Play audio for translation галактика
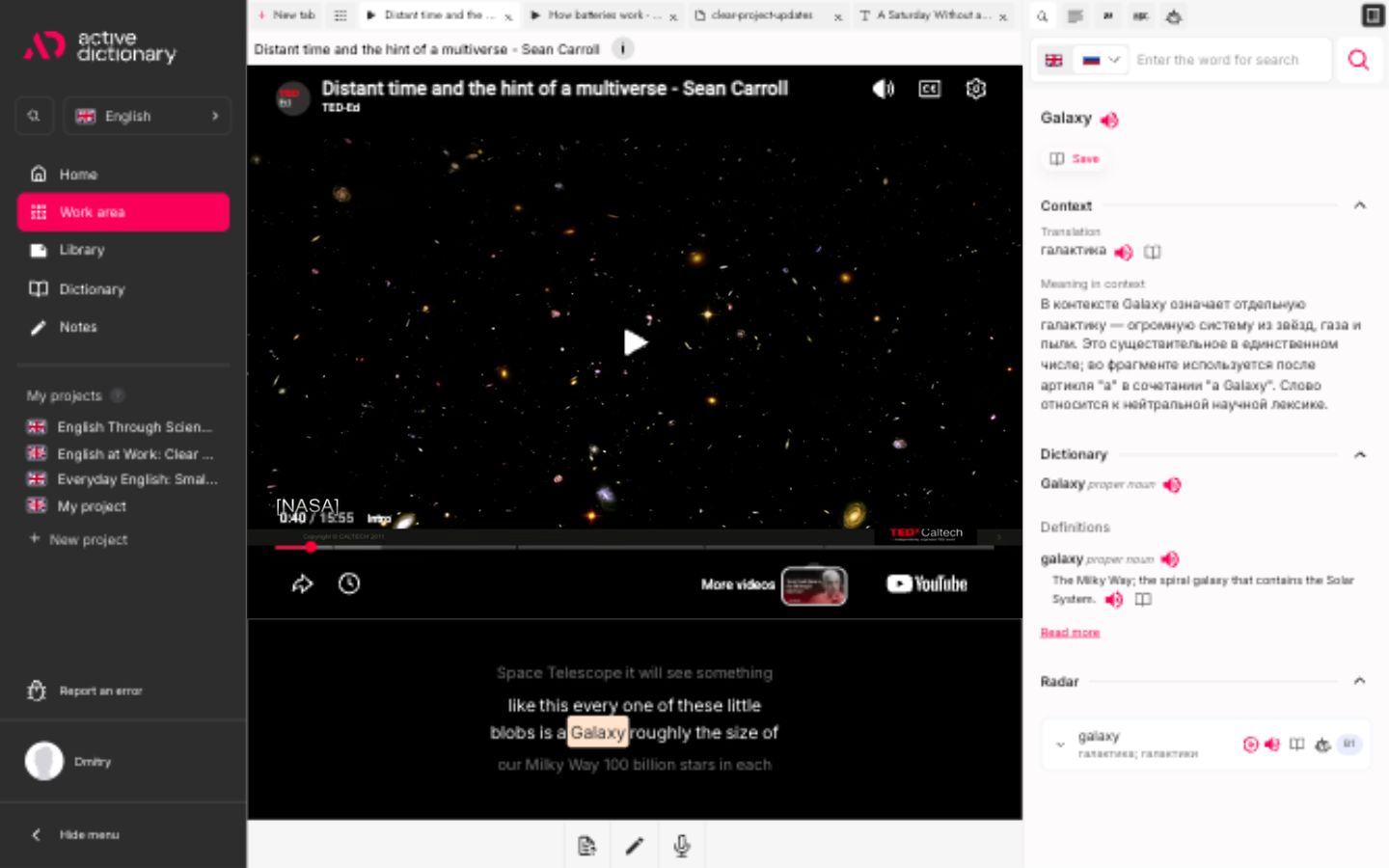This screenshot has height=868, width=1389. pyautogui.click(x=1123, y=252)
